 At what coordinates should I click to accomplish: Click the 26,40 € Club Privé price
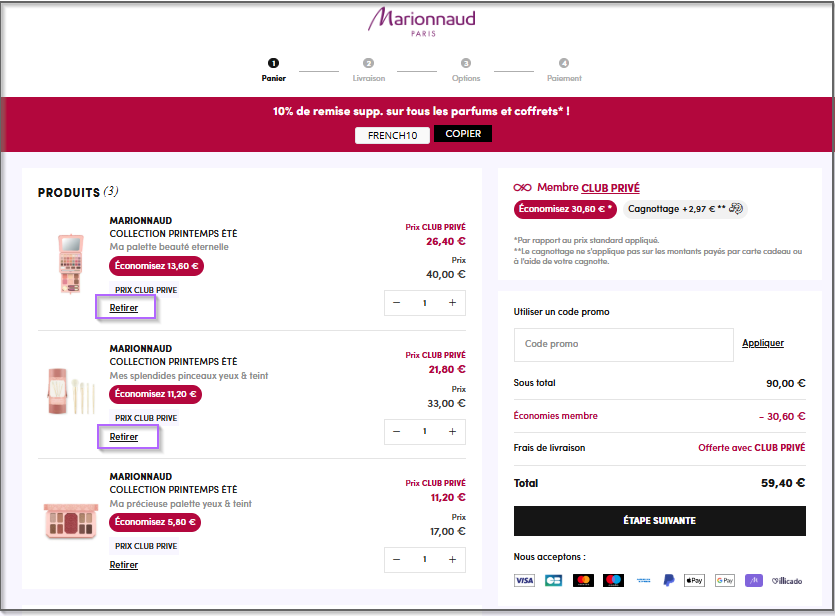click(446, 242)
